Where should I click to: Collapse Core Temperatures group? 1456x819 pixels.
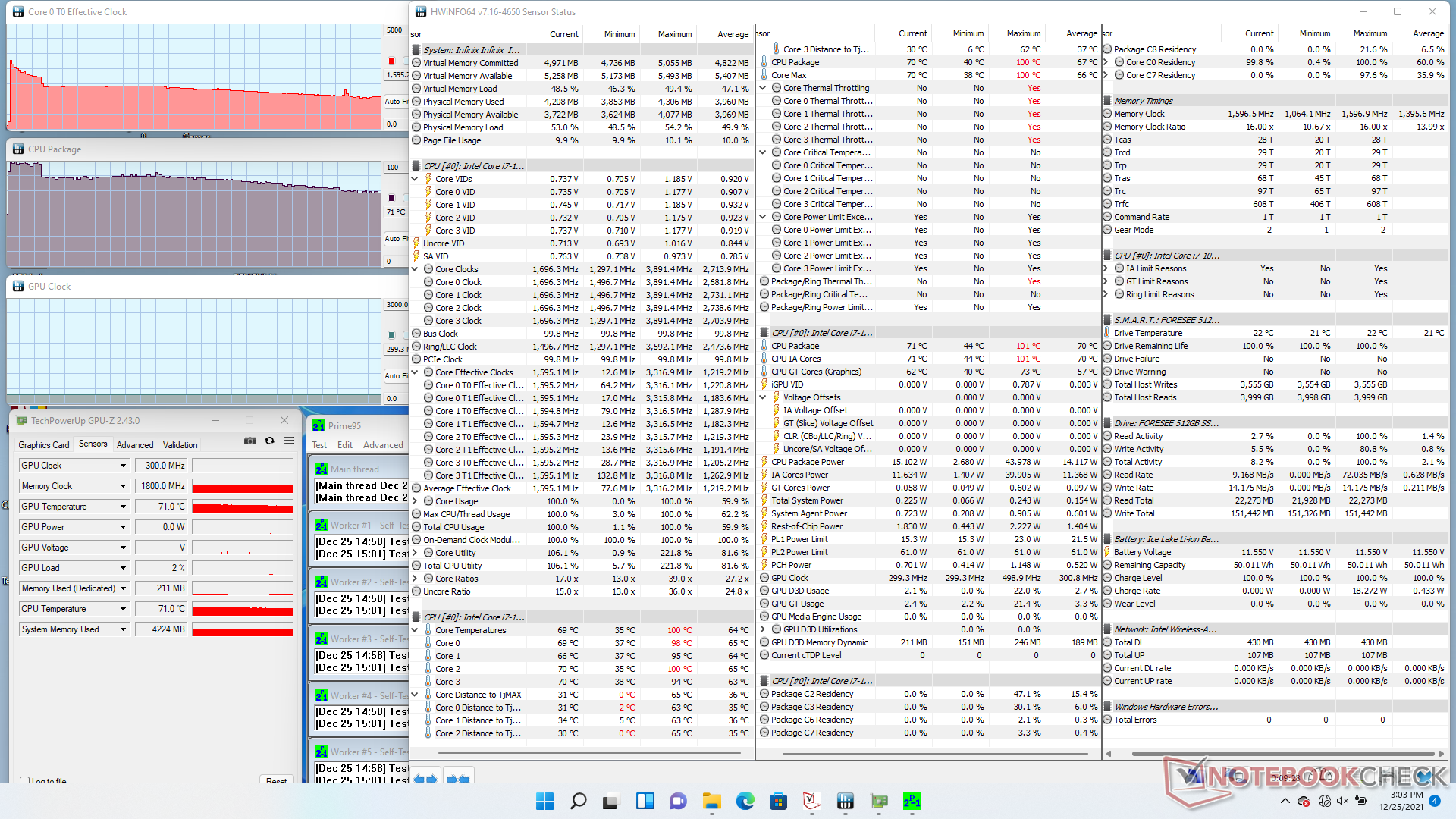click(415, 630)
